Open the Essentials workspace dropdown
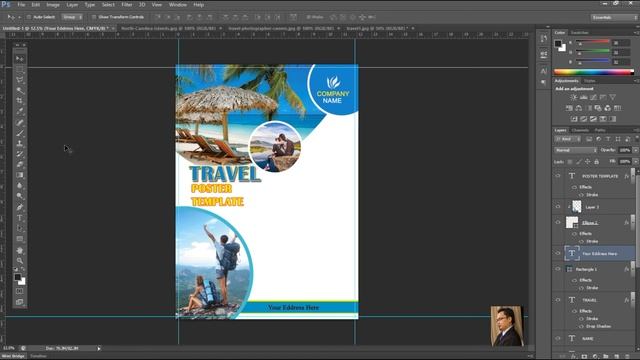Screen dimensions: 640x360 pos(613,18)
